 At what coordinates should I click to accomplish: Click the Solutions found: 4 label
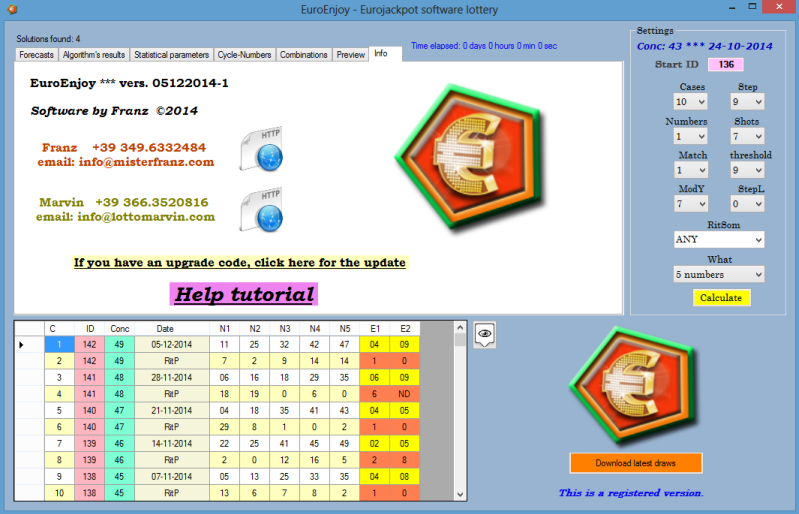[48, 39]
